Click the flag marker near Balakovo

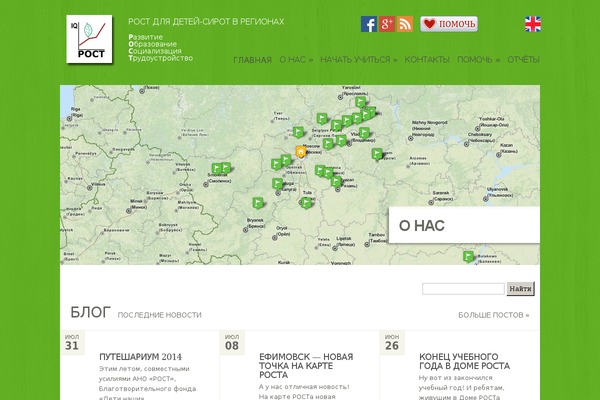468,256
